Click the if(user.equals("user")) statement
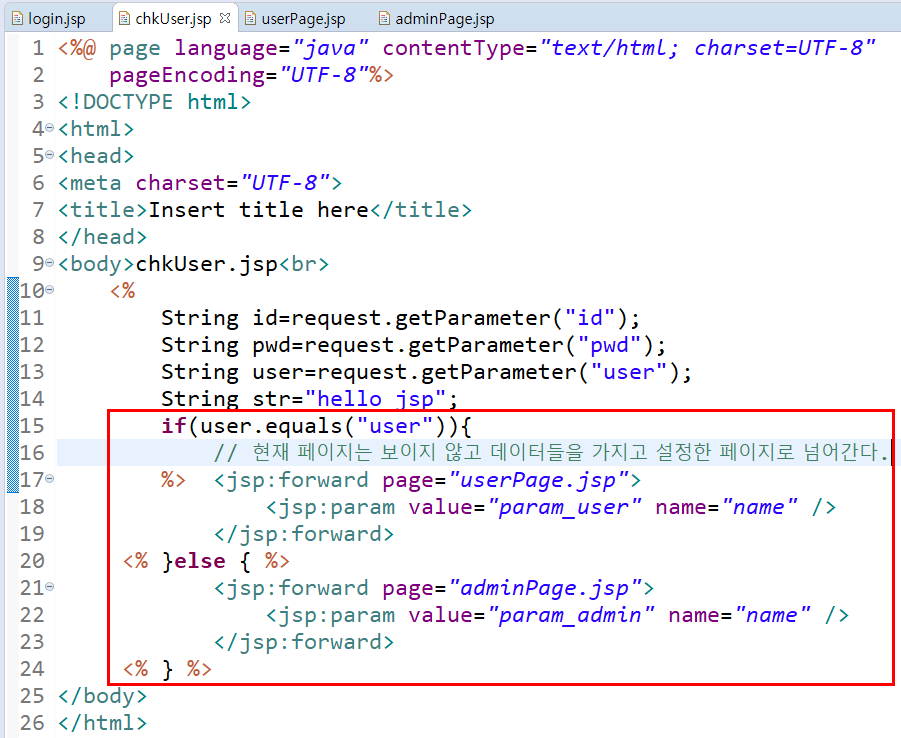The image size is (901, 738). pos(316,426)
